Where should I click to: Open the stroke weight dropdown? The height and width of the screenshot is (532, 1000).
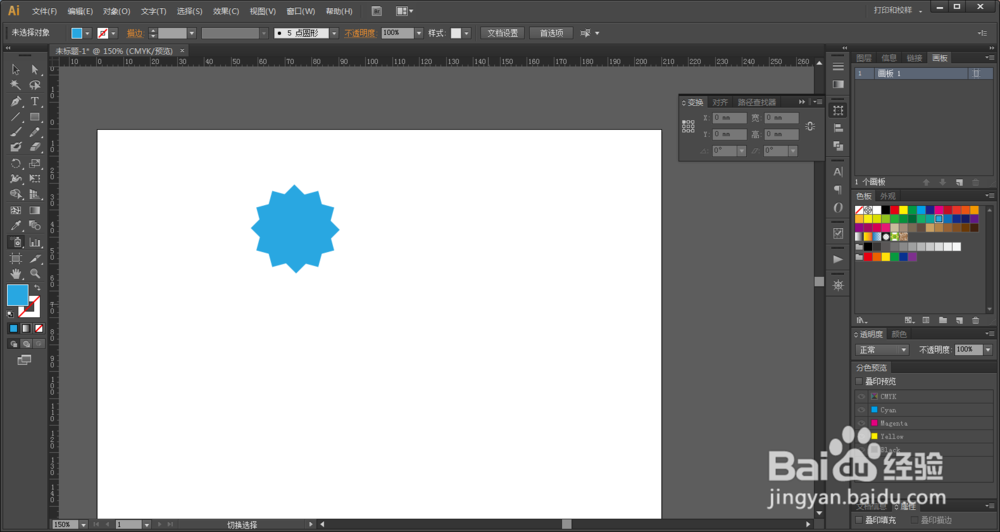(x=191, y=33)
